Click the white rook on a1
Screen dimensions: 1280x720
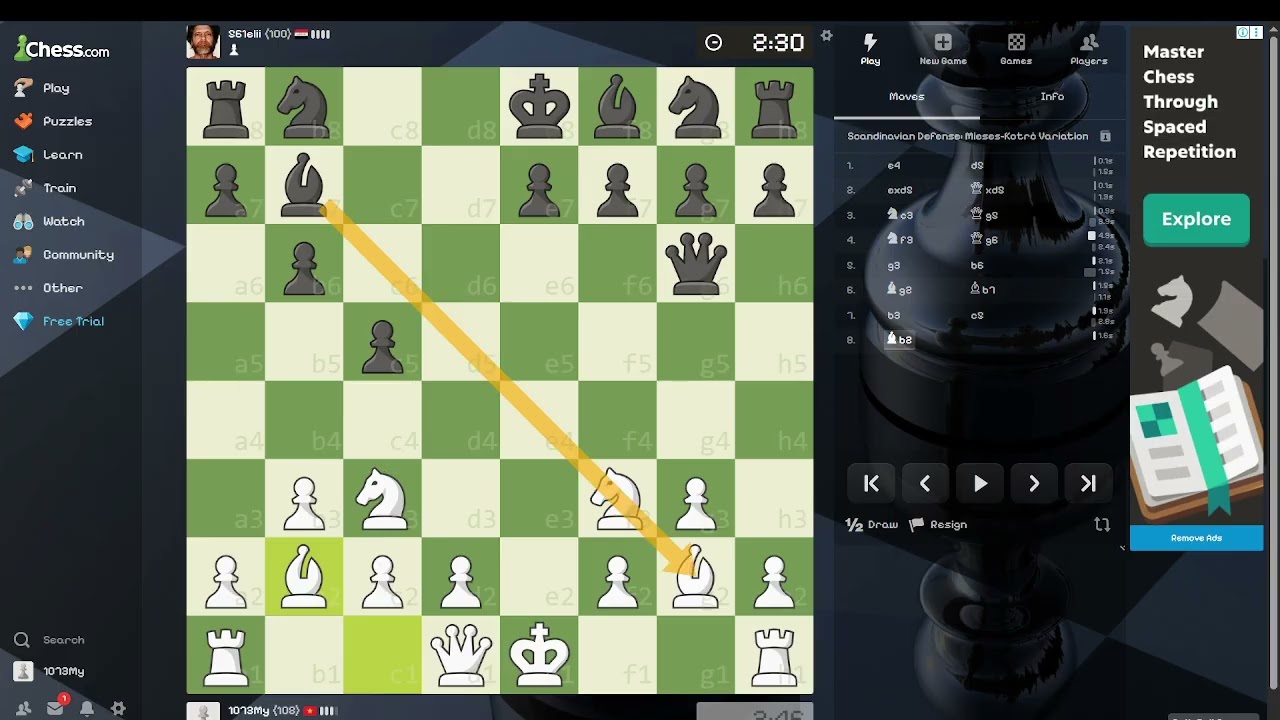226,655
